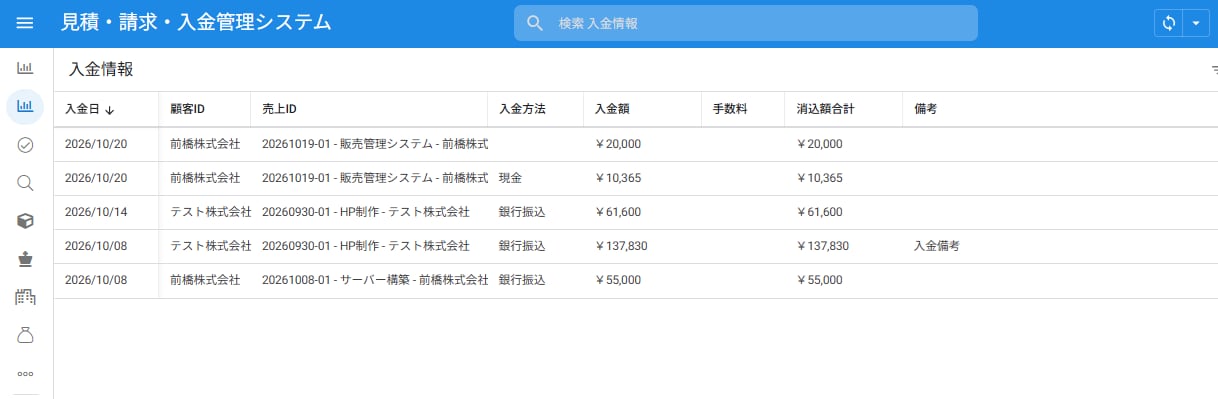Image resolution: width=1218 pixels, height=399 pixels.
Task: Click app title 見積・請求・入金管理システム
Action: pos(196,23)
